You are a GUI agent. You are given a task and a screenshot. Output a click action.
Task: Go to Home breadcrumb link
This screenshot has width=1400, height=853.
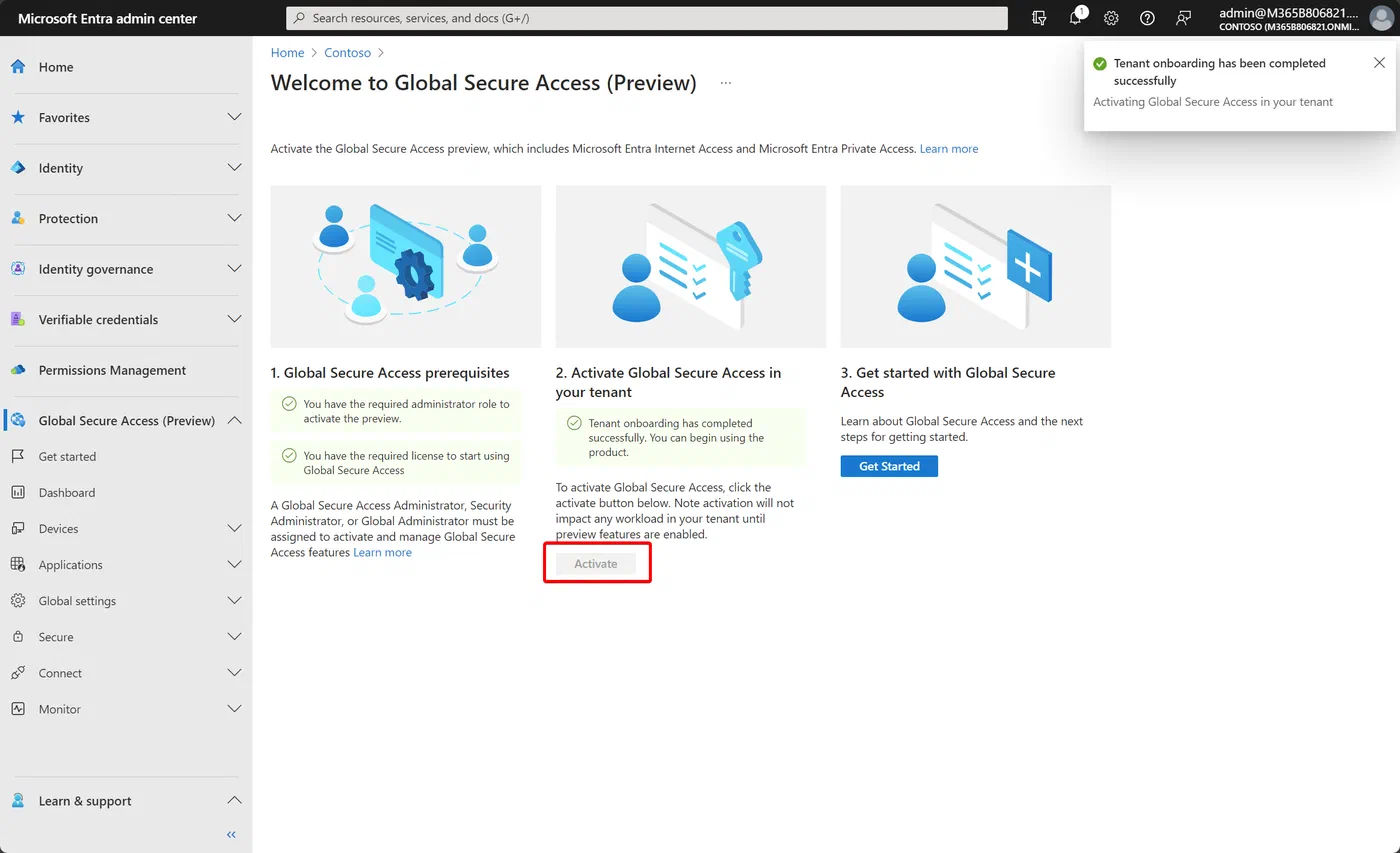click(287, 53)
